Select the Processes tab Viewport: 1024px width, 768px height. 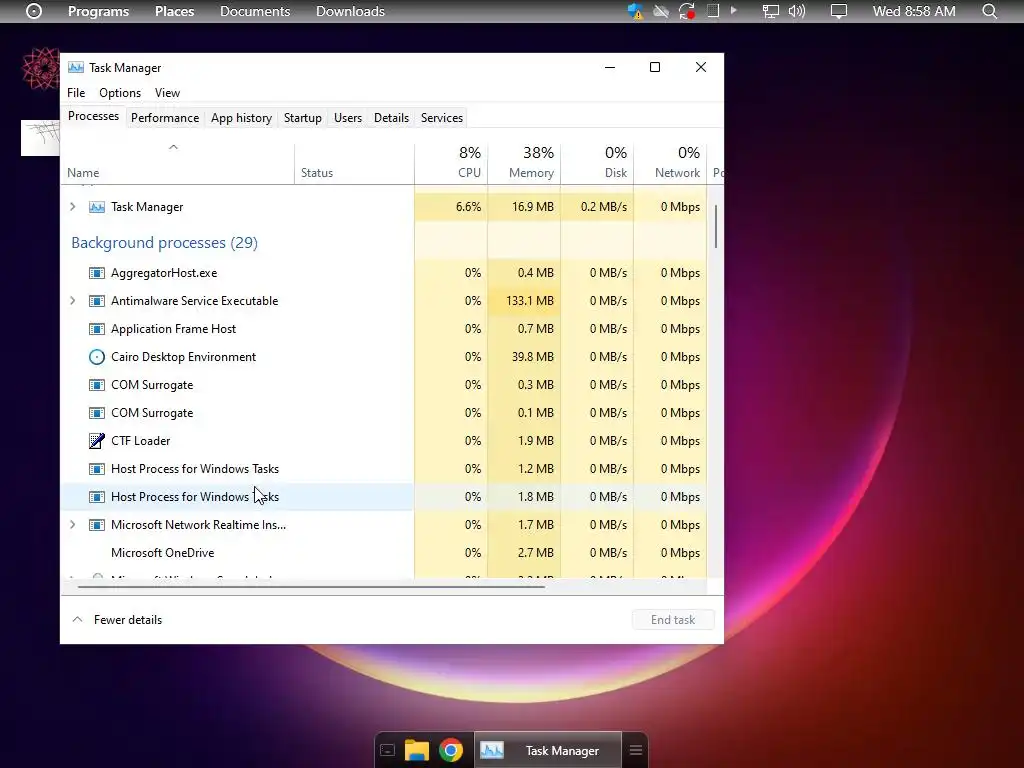(x=93, y=116)
